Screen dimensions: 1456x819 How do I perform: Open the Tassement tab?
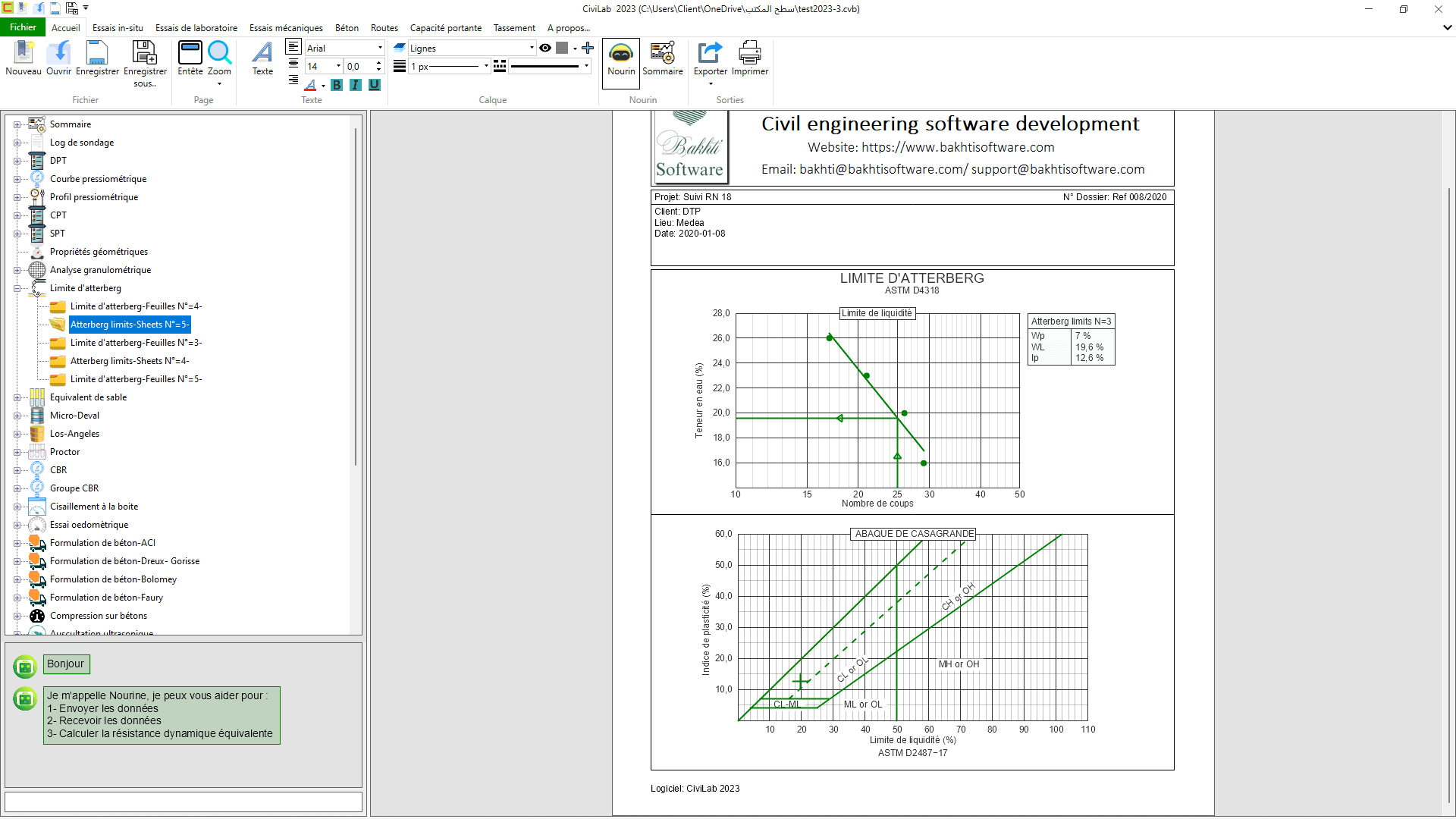(514, 28)
